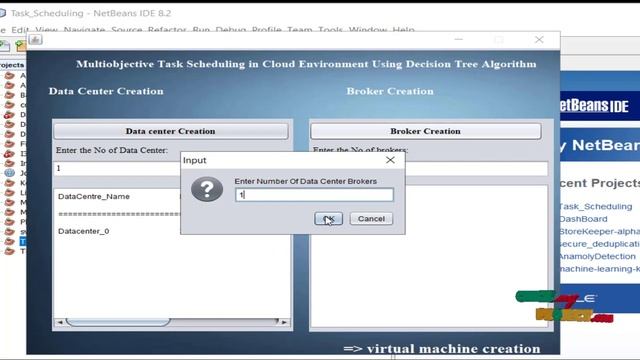Open the Edit menu in NetBeans
This screenshot has height=360, width=640.
(x=20, y=30)
